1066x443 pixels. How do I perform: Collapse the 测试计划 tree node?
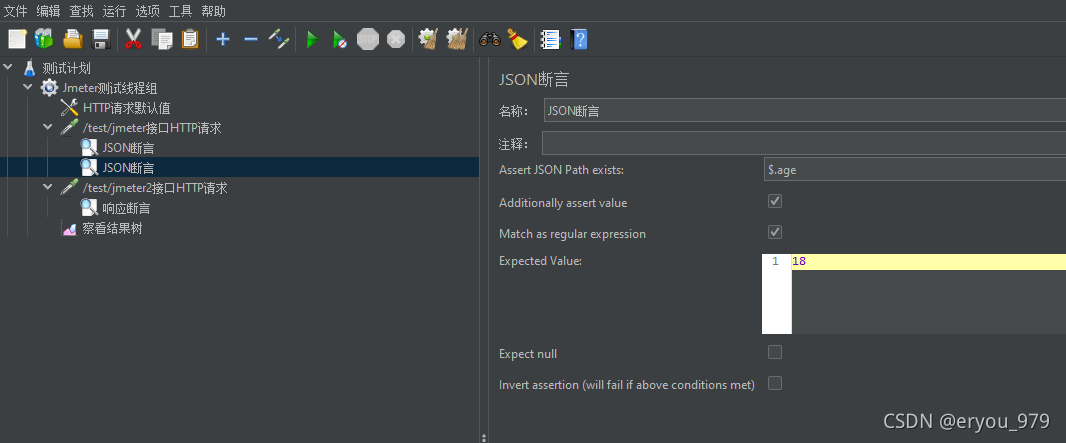7,67
